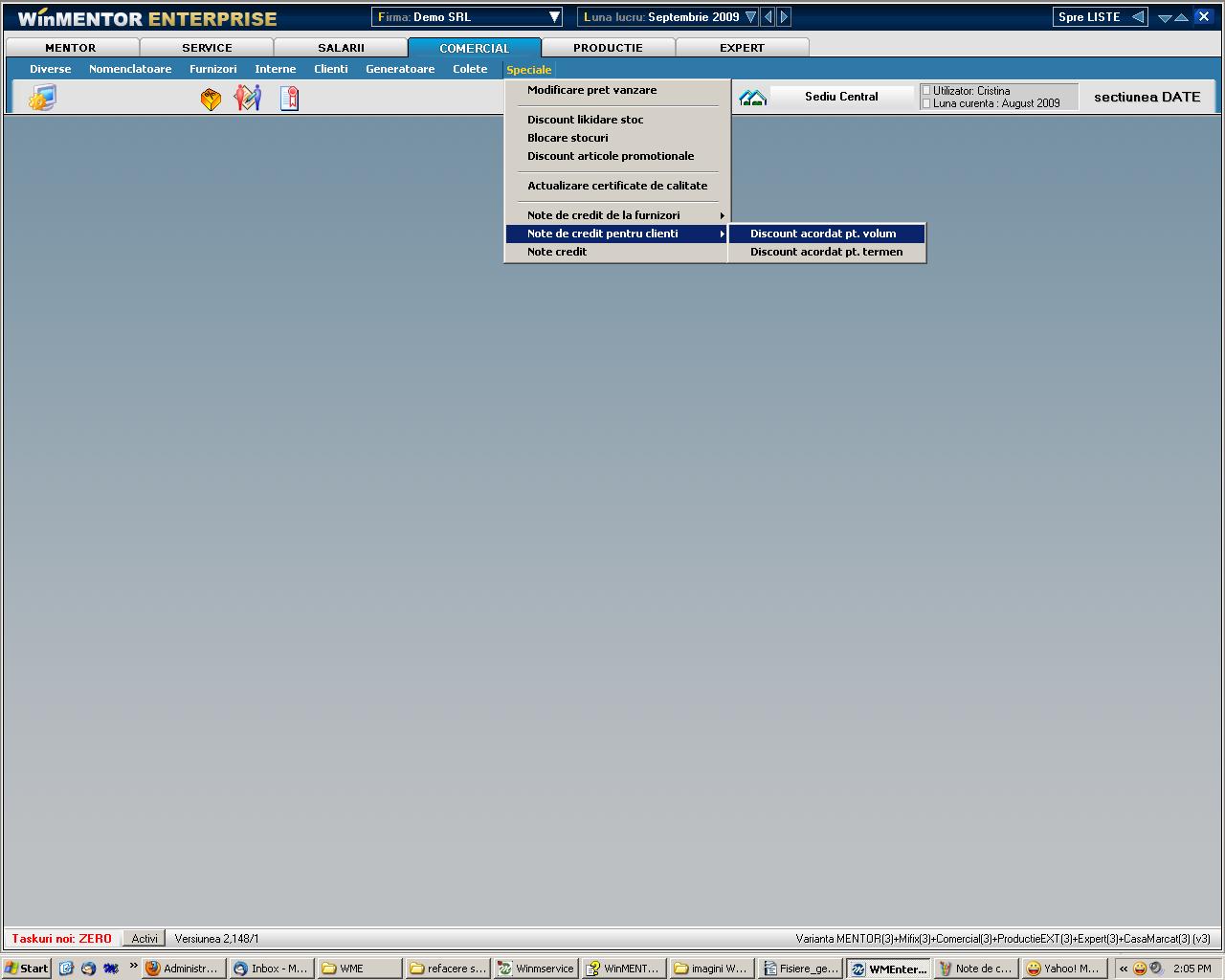1225x980 pixels.
Task: Open the Diverse menu
Action: (x=51, y=69)
